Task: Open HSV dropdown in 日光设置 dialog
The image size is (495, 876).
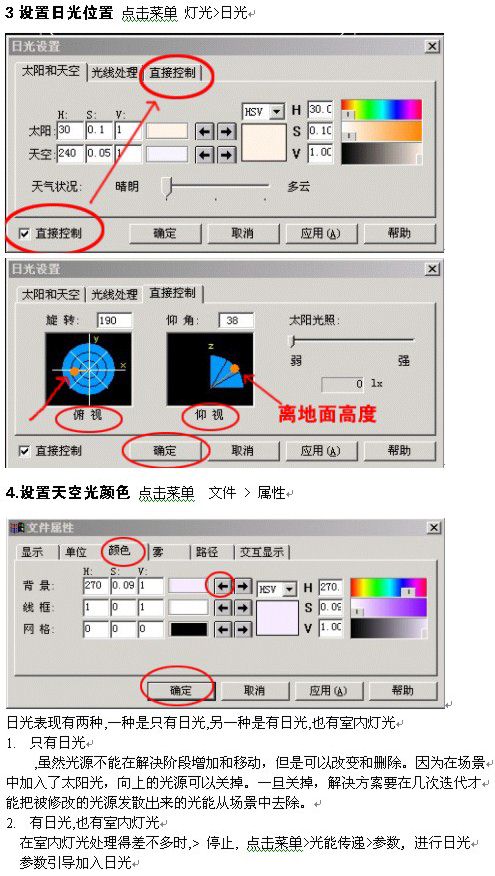Action: tap(264, 112)
